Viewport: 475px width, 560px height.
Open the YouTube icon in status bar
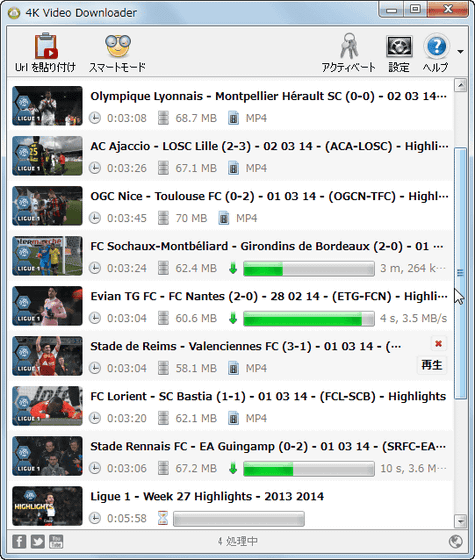click(56, 541)
